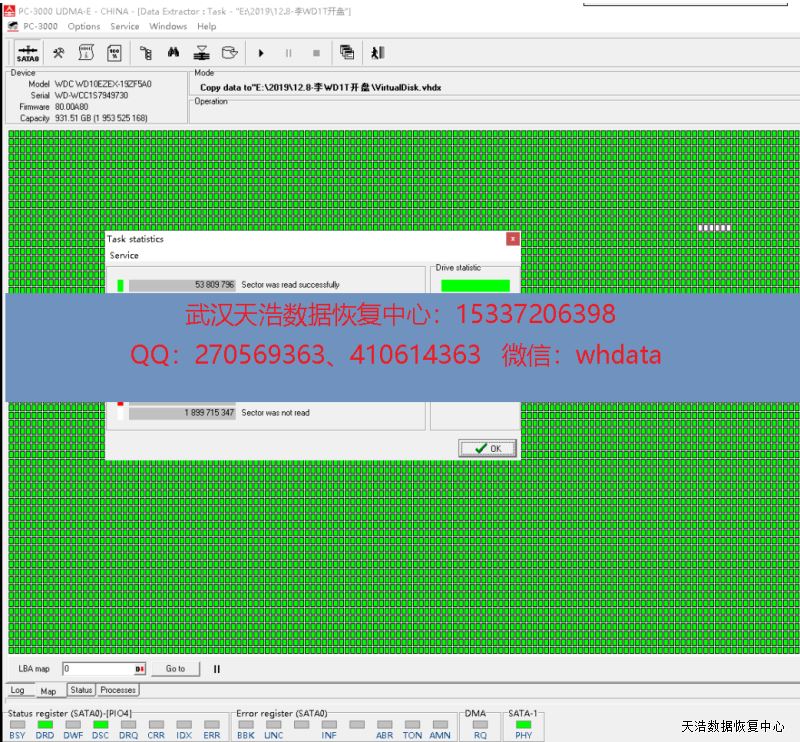Close the Task statistics dialog
The height and width of the screenshot is (742, 800).
512,239
